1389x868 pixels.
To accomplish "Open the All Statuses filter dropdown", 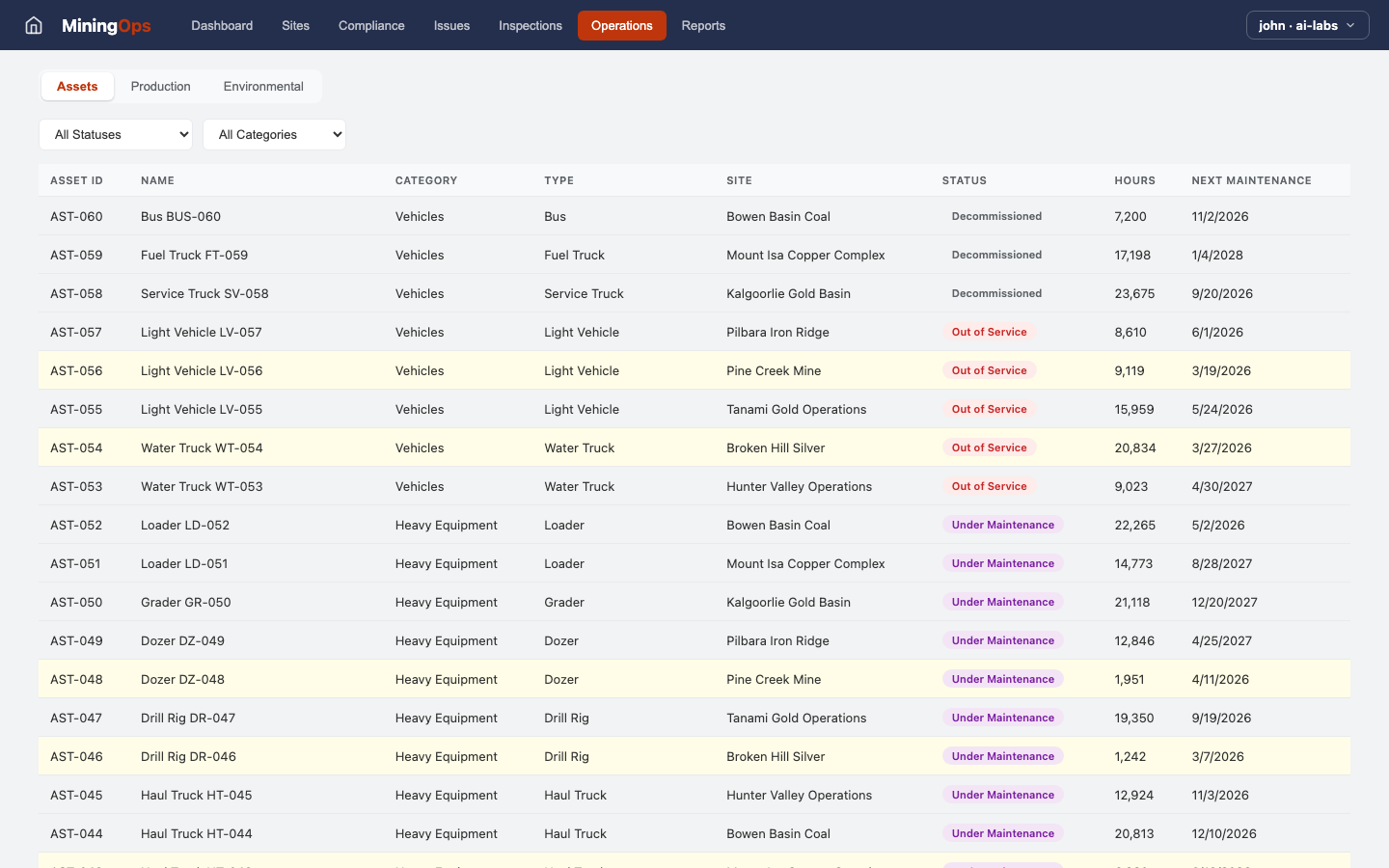I will [x=115, y=134].
